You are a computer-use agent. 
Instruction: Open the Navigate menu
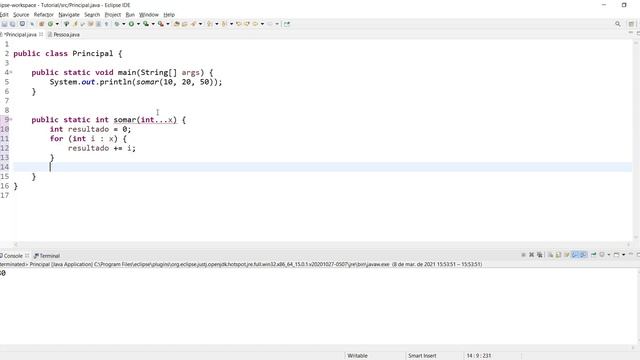[x=69, y=14]
